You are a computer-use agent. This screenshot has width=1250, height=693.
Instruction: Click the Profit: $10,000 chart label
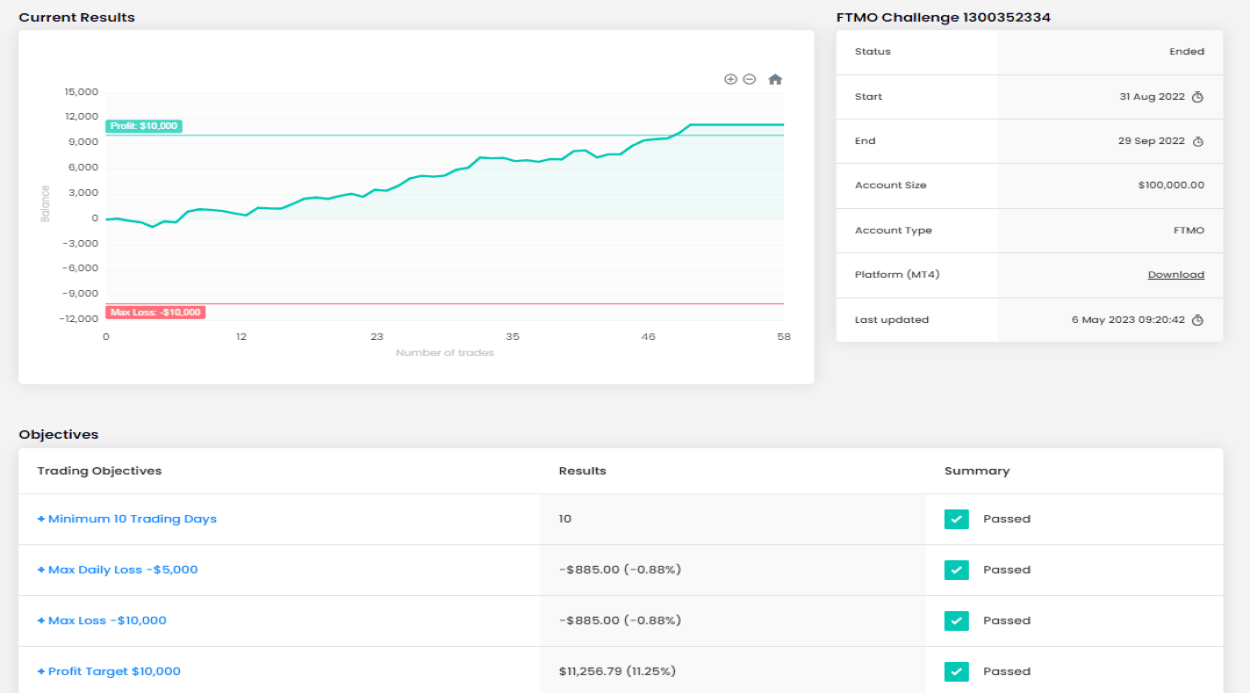coord(144,126)
